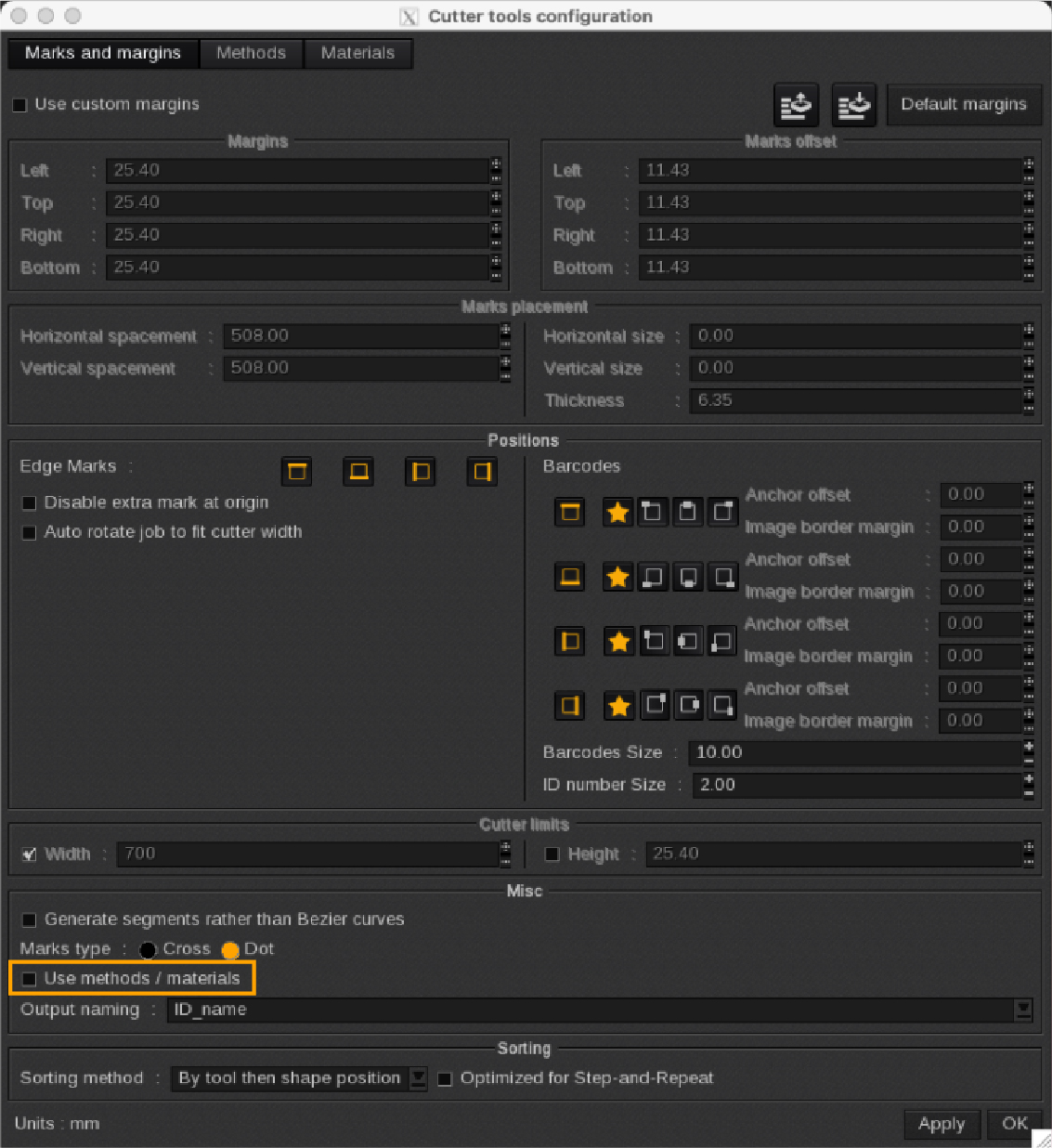Select the bottom-right corner barcode placement icon
Viewport: 1052px width, 1148px height.
point(722,576)
